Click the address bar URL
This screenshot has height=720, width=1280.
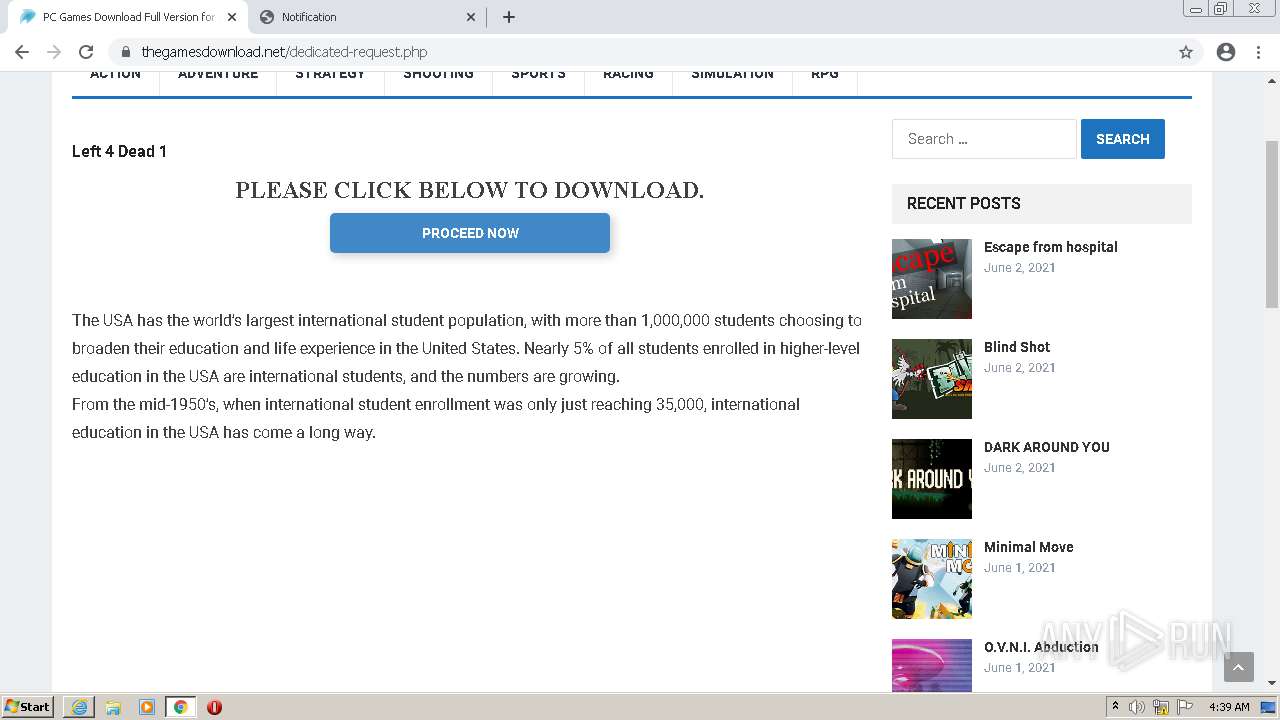click(284, 52)
